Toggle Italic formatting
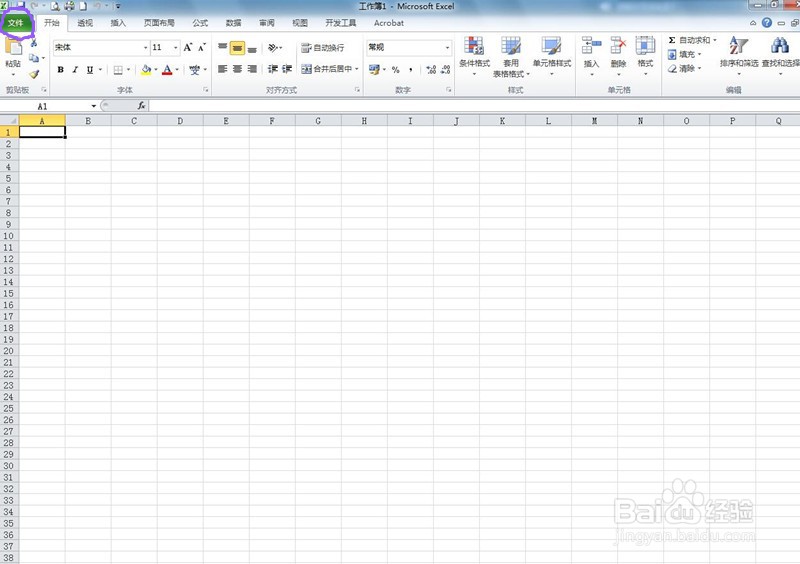 coord(75,70)
